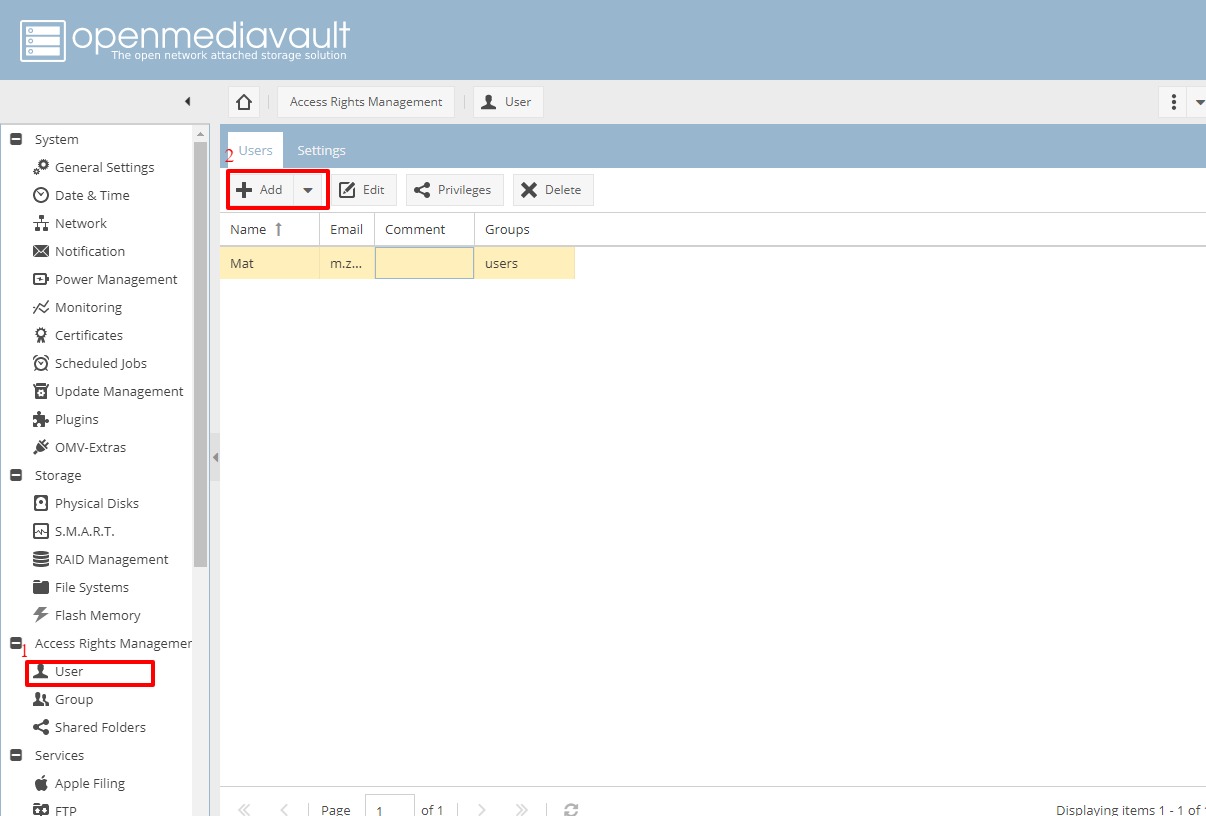Open the dropdown arrow beside the options menu
Screen dimensions: 1206x816
(x=1199, y=102)
